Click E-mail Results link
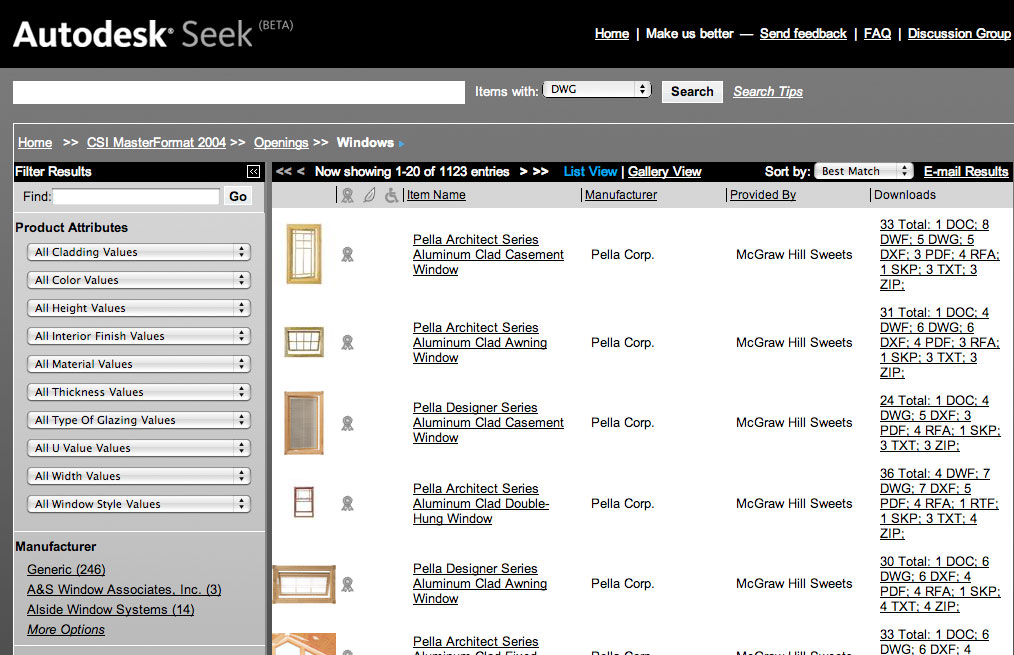Screen dimensions: 1014x655 965,171
